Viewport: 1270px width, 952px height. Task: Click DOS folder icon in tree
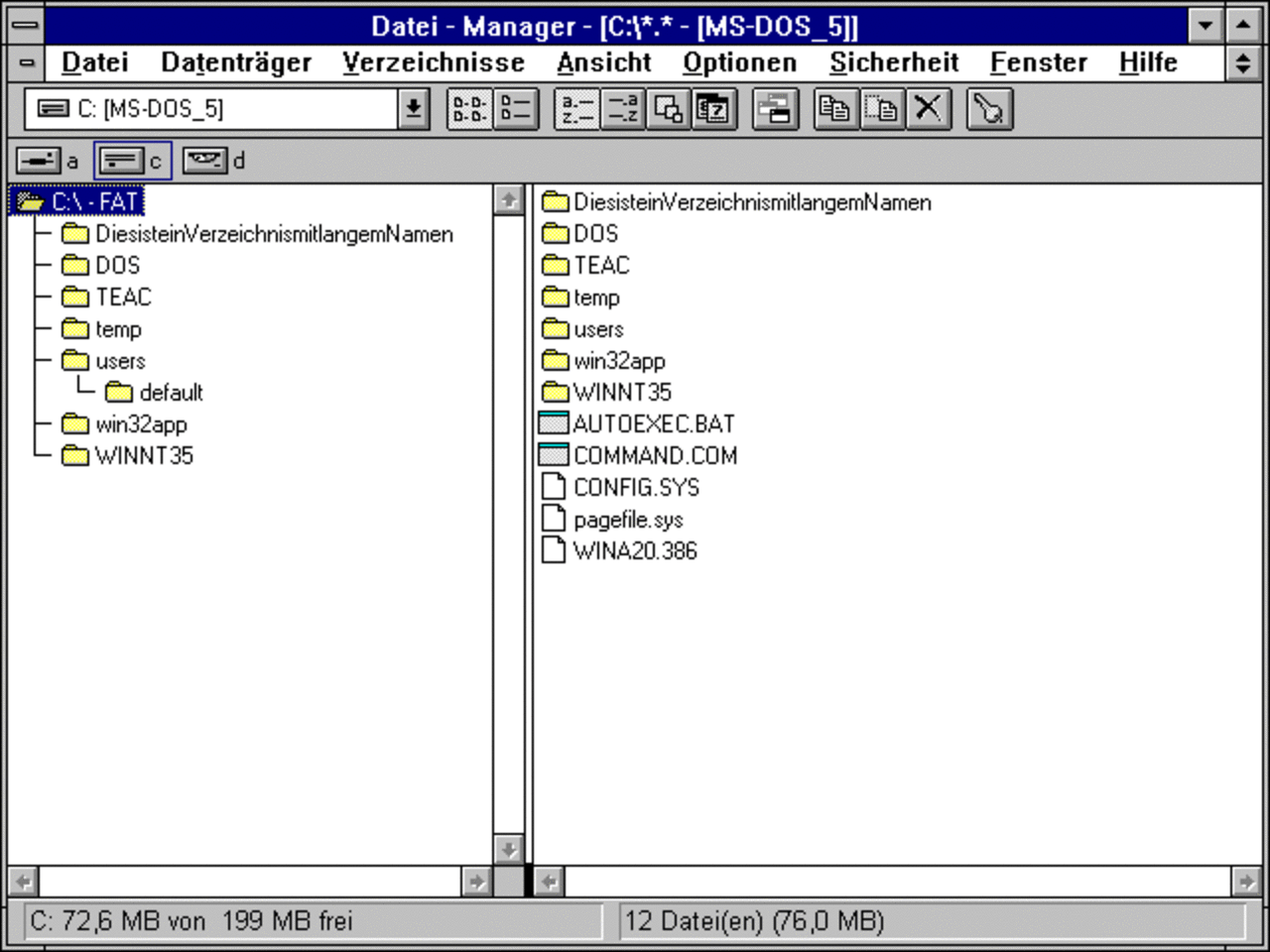click(74, 265)
